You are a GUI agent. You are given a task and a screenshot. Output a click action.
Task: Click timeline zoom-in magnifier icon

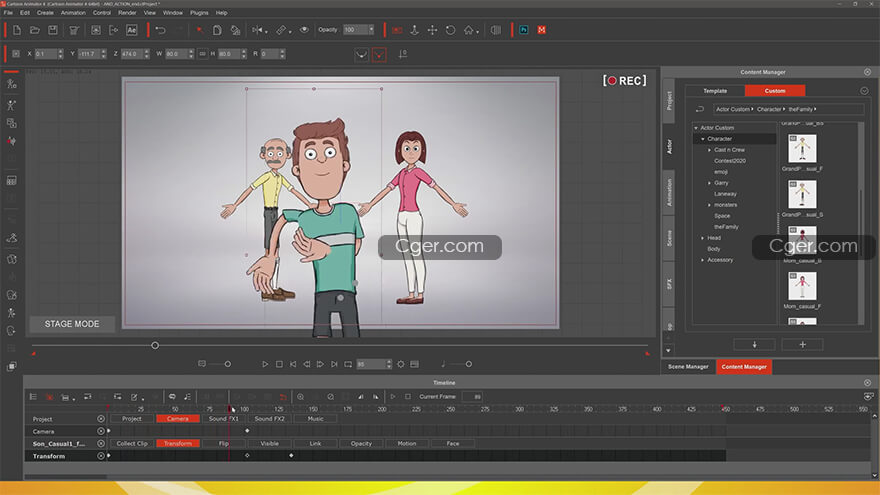click(301, 397)
